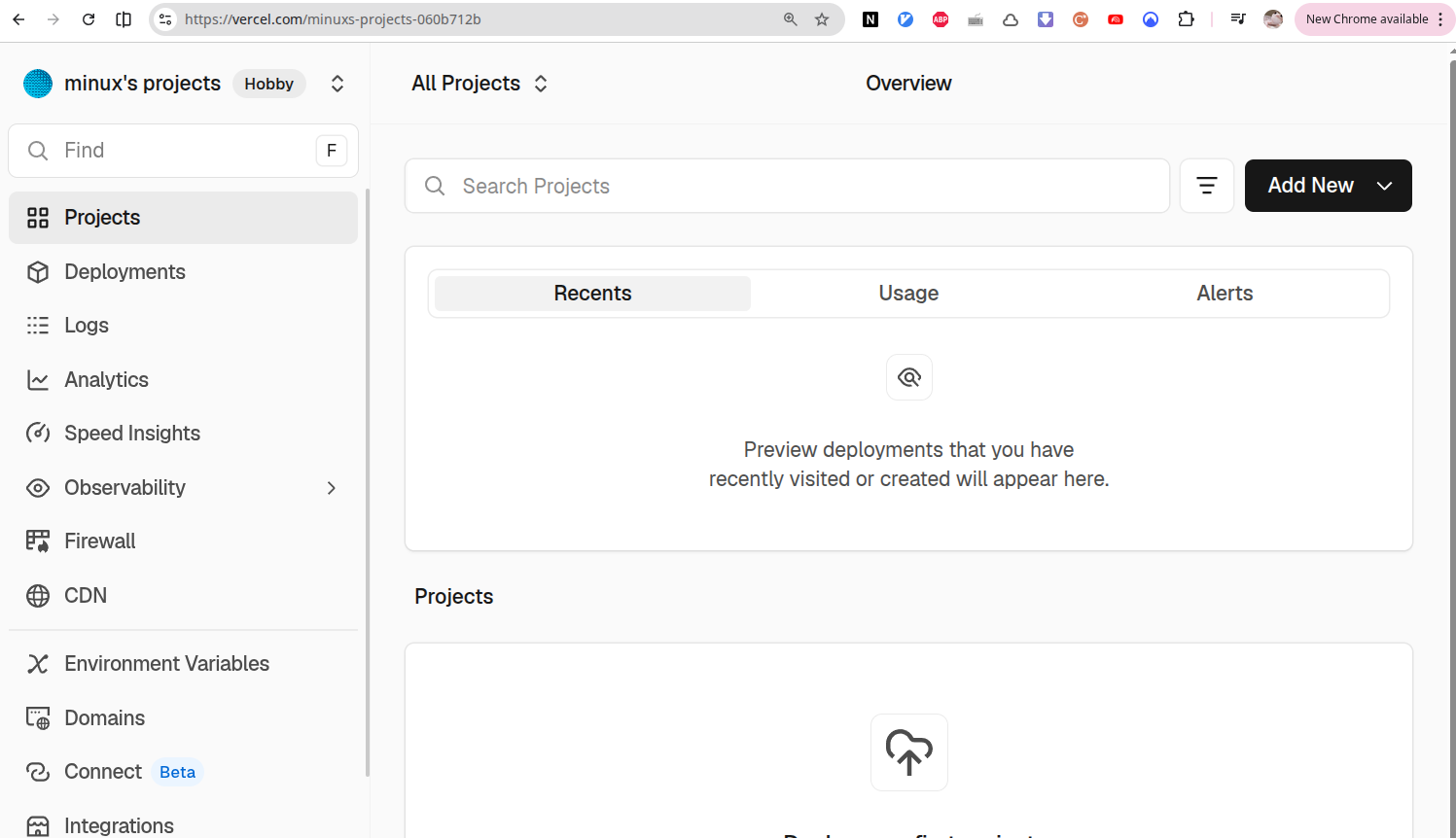
Task: Open Deployments from the sidebar
Action: [183, 272]
